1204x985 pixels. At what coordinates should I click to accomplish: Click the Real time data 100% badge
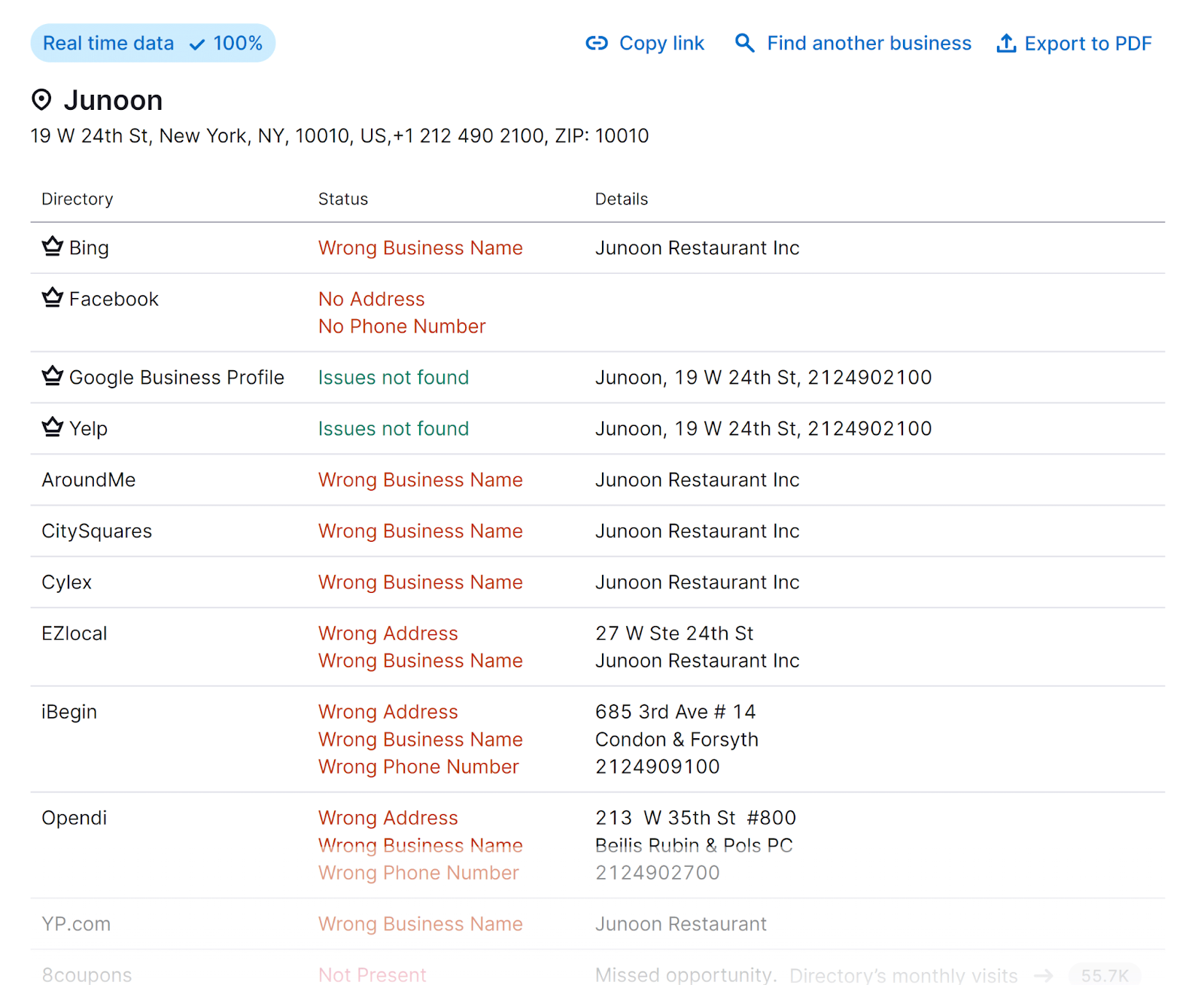[x=153, y=43]
